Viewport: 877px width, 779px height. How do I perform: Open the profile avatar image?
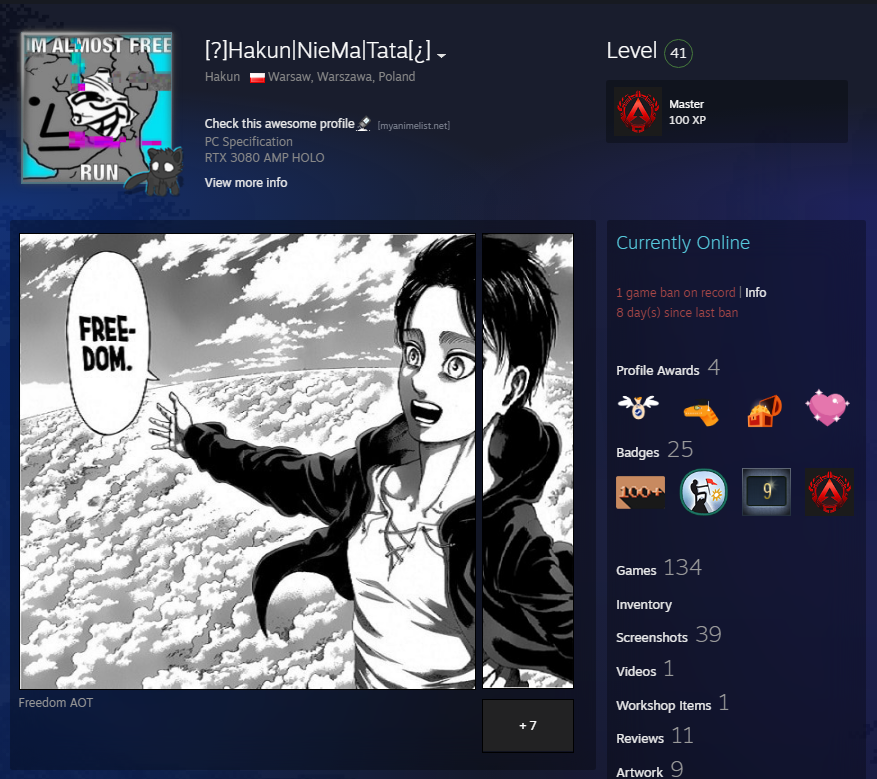tap(97, 108)
